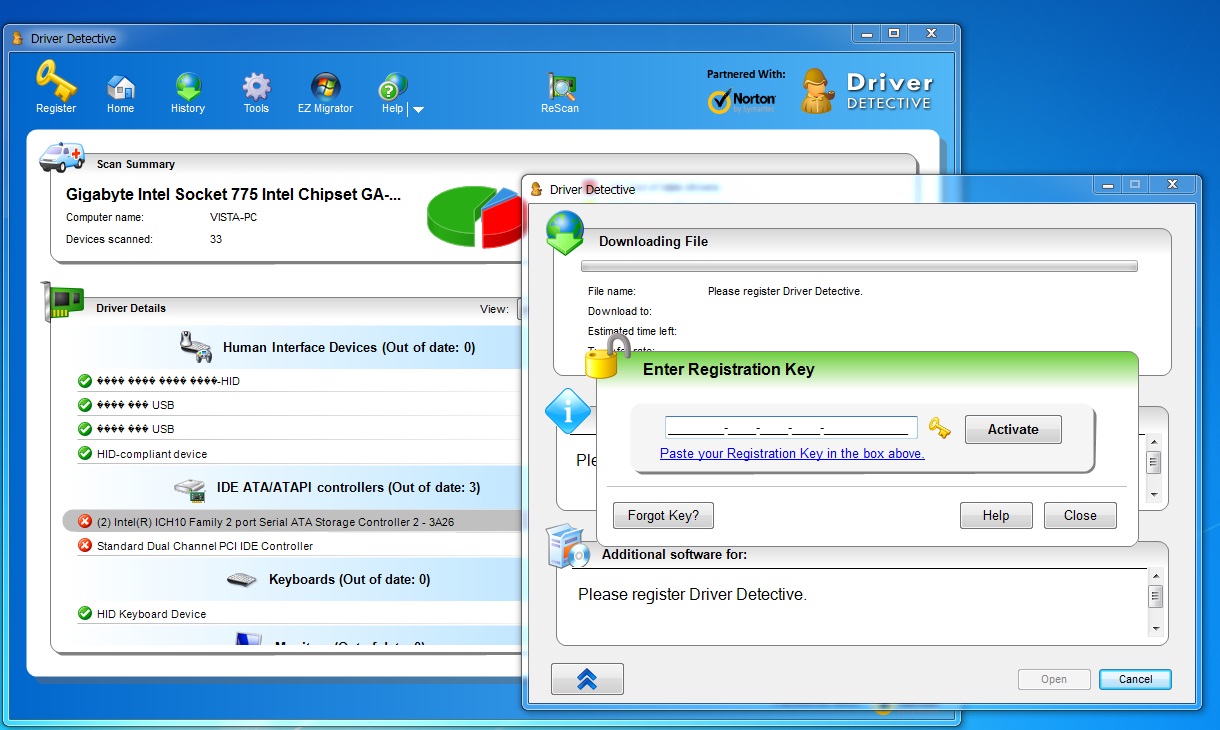Click the Activate button

tap(1013, 429)
